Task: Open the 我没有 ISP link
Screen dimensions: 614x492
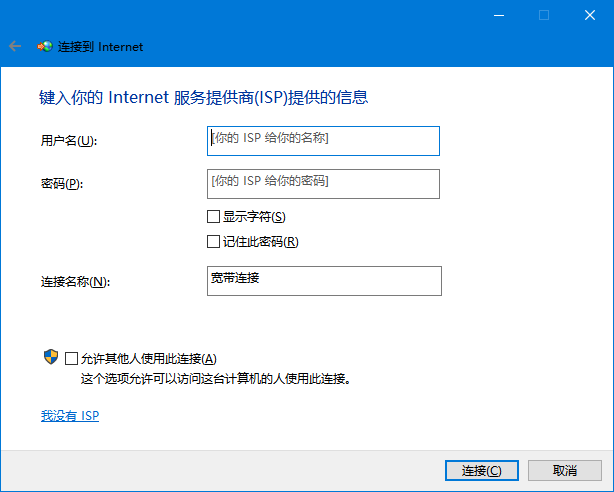Action: coord(70,416)
